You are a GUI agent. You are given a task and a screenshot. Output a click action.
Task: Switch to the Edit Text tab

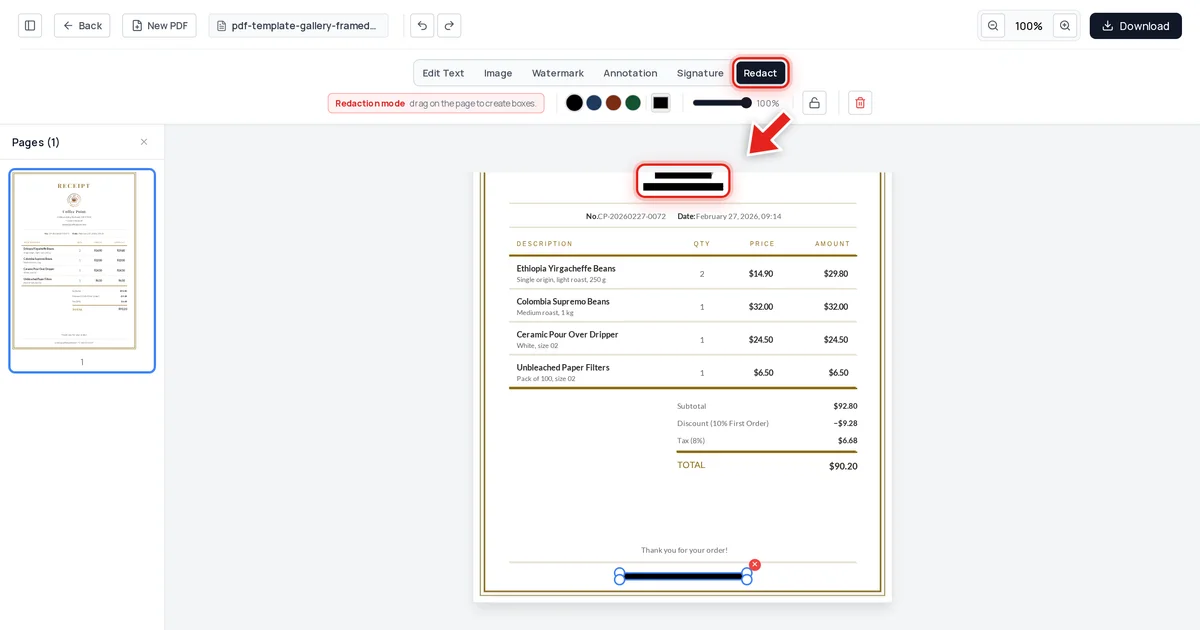tap(443, 73)
